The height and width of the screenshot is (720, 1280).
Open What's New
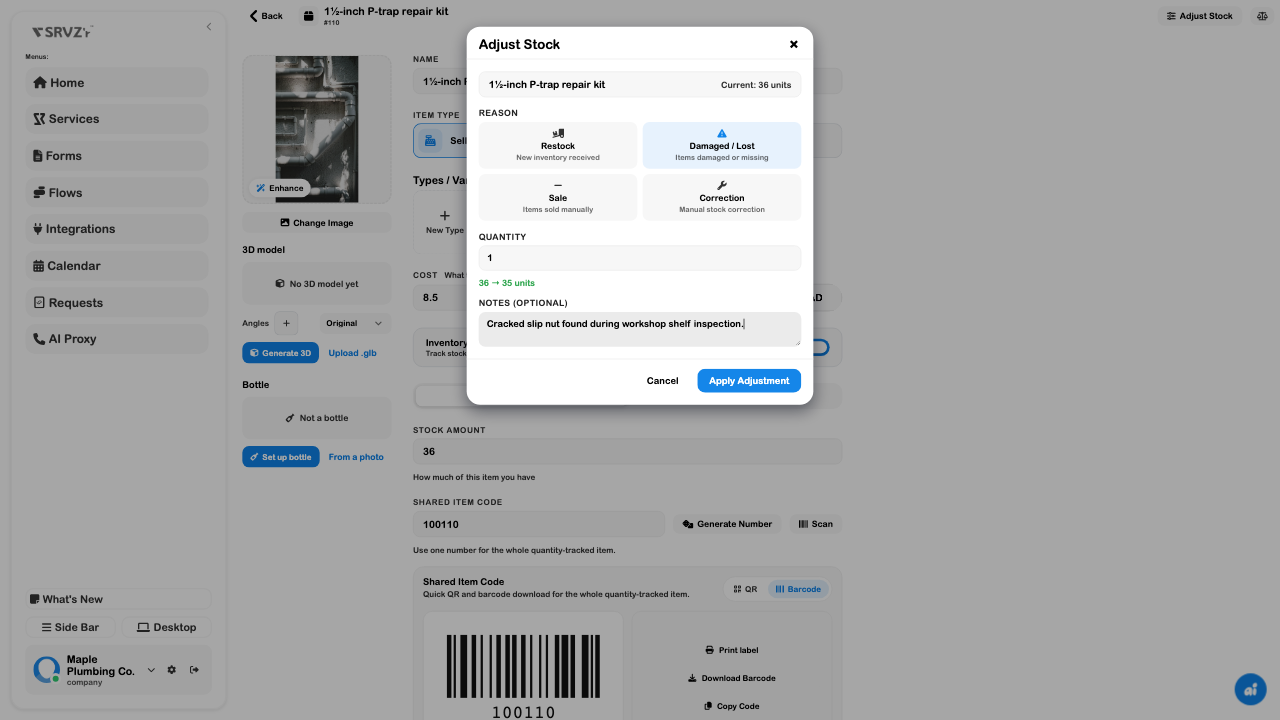click(x=119, y=599)
